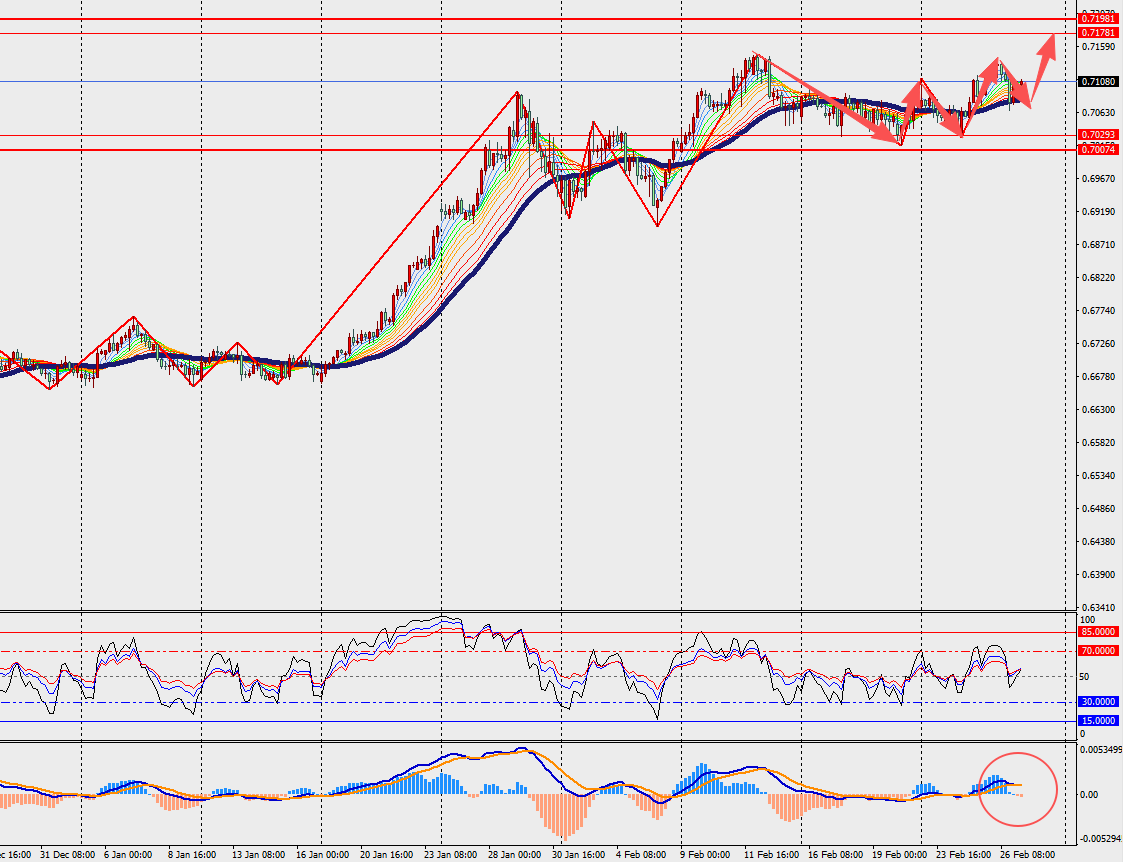Select the 0.70293 support level label
1124x862 pixels.
pyautogui.click(x=1097, y=135)
